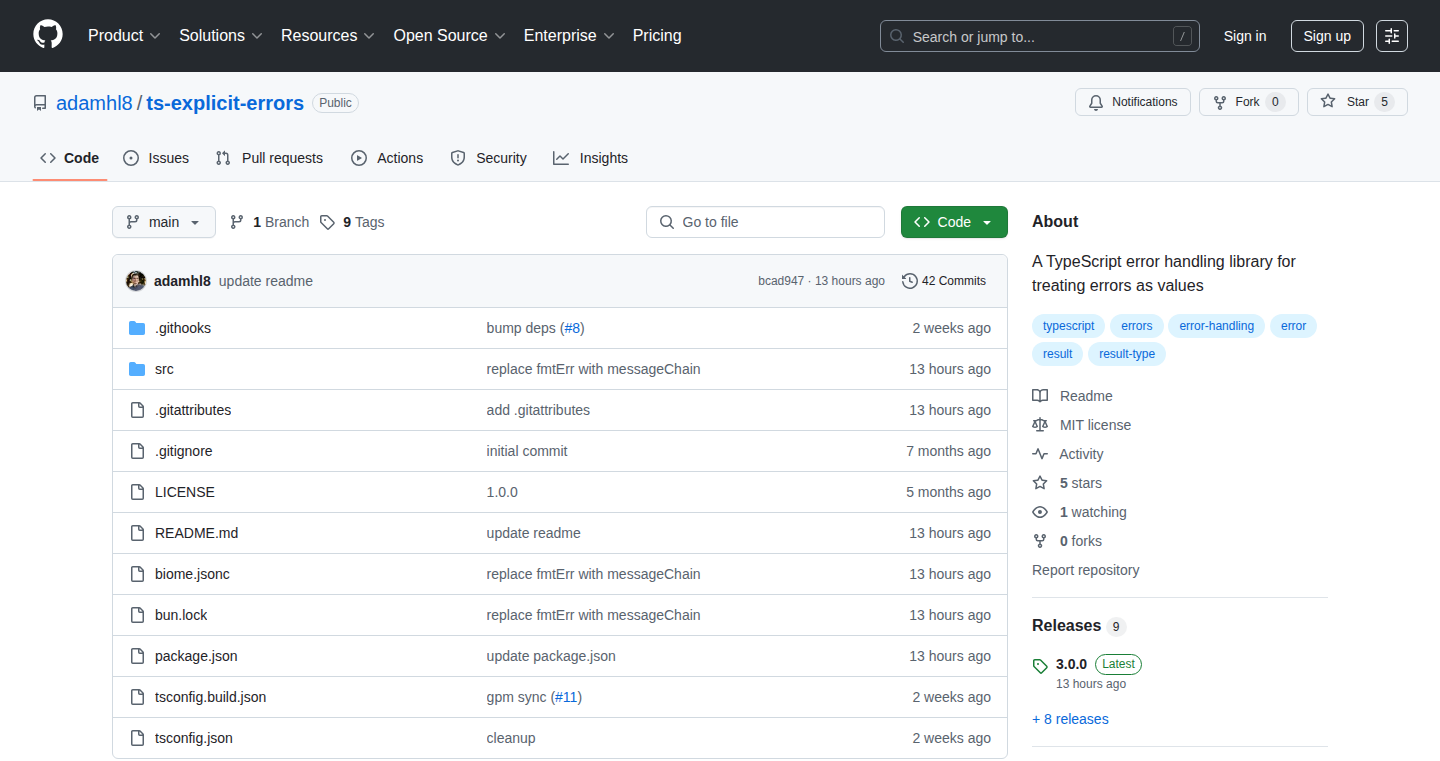This screenshot has width=1440, height=761.
Task: Click the error-handling topic tag
Action: point(1216,326)
